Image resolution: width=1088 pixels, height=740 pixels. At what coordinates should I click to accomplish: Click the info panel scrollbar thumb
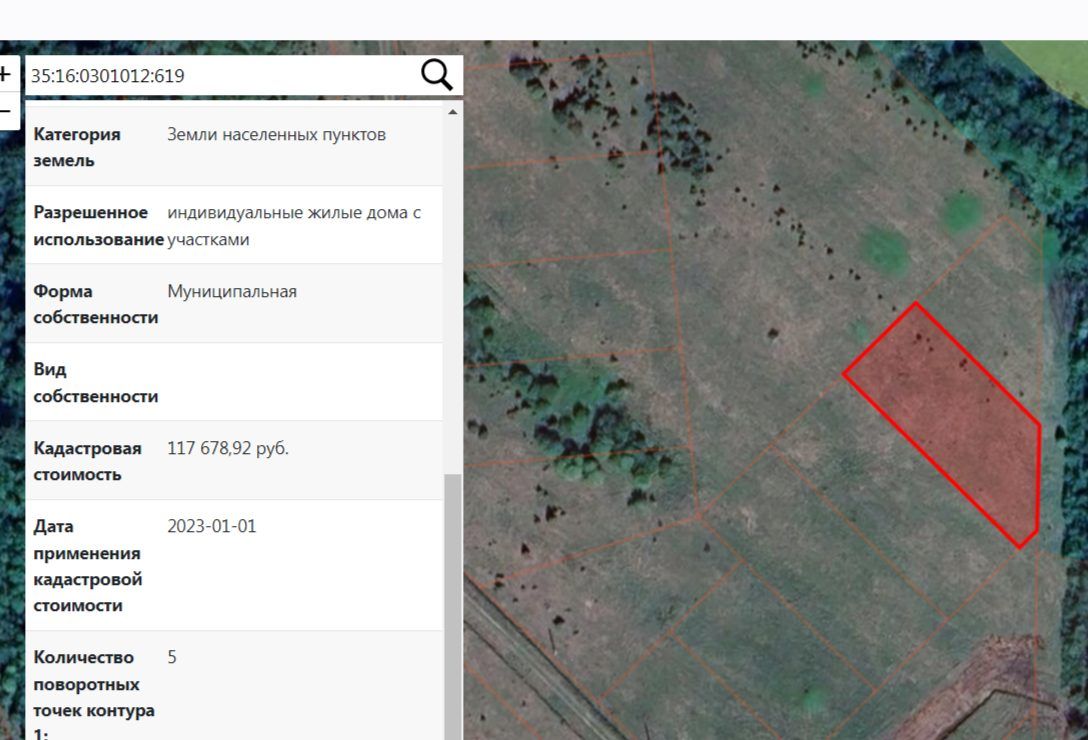click(x=452, y=607)
